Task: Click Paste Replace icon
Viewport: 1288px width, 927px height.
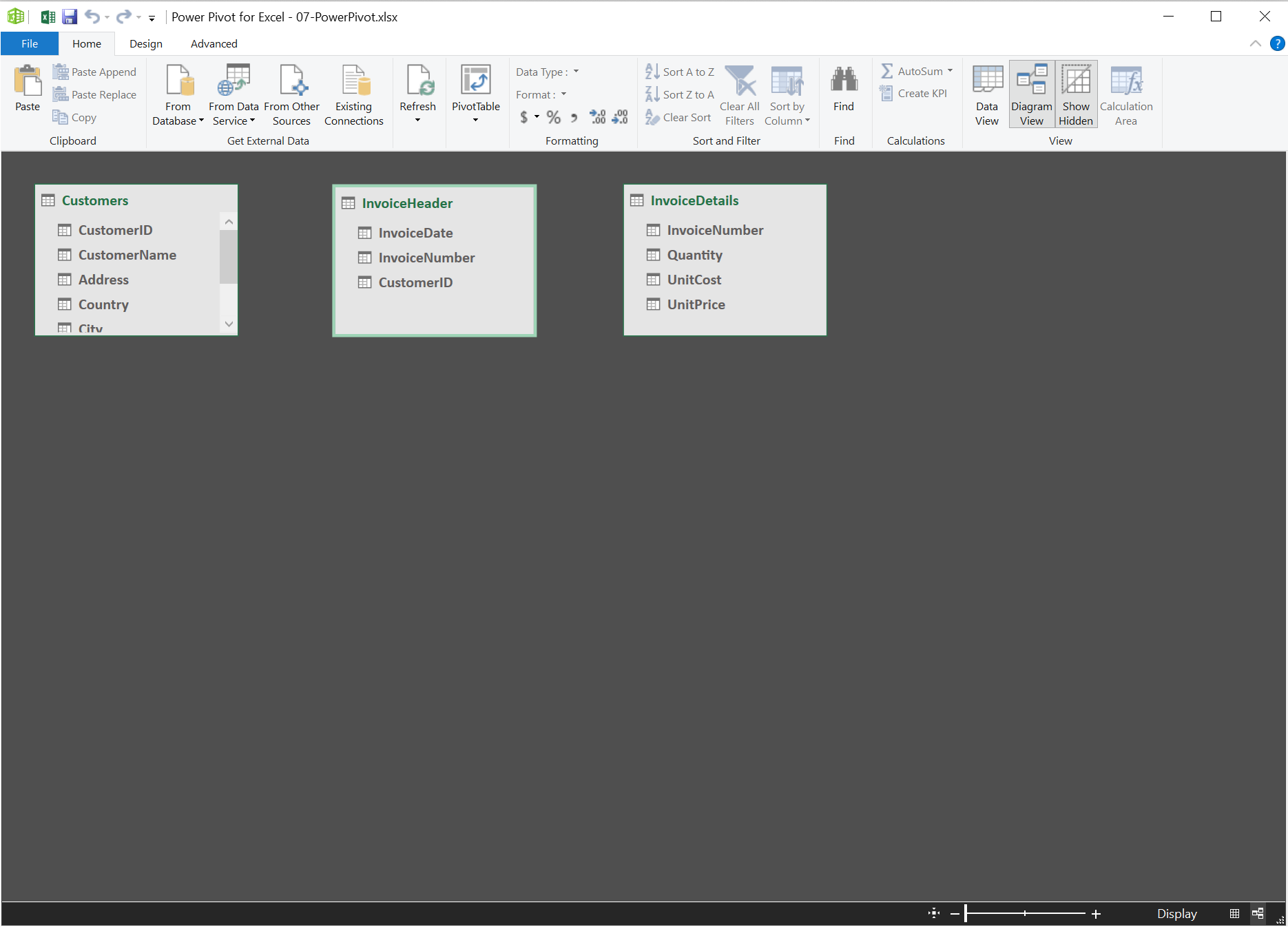Action: [x=61, y=94]
